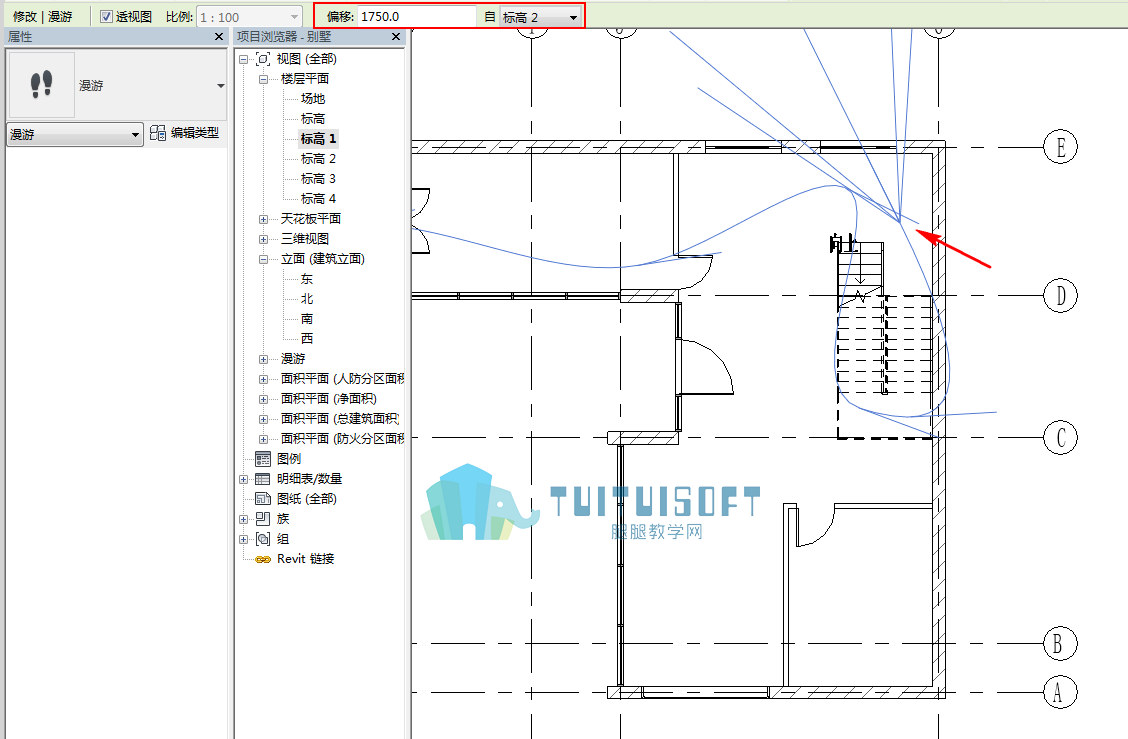Select grid bubble B
The image size is (1128, 739).
[x=1060, y=643]
